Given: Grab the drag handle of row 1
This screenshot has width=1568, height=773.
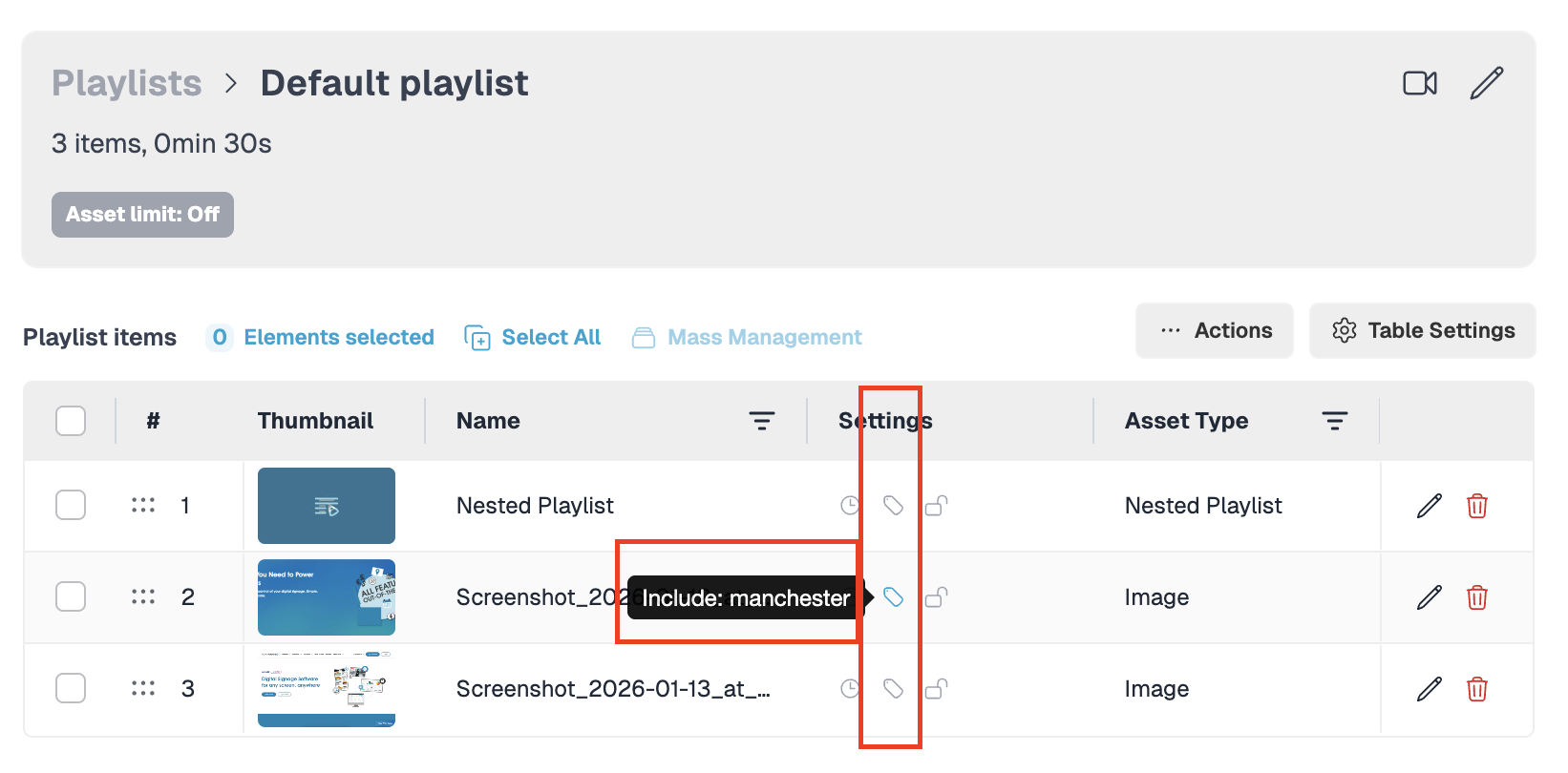Looking at the screenshot, I should [143, 505].
